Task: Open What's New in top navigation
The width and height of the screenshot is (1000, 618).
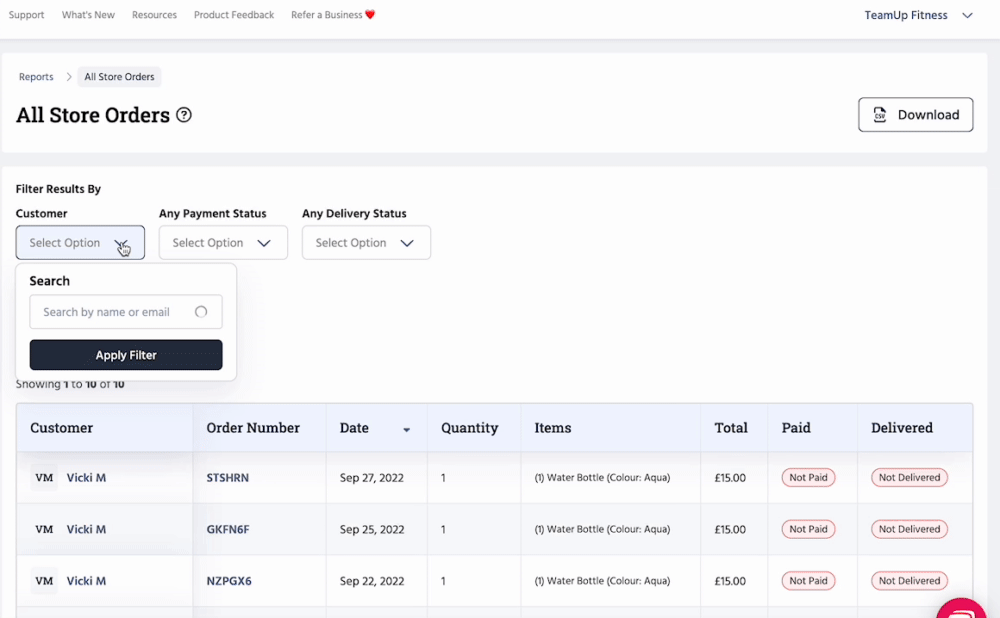Action: 88,15
